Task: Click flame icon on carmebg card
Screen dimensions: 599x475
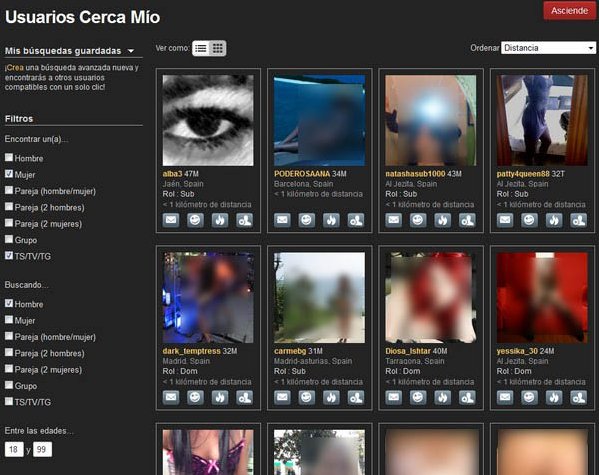Action: 331,397
